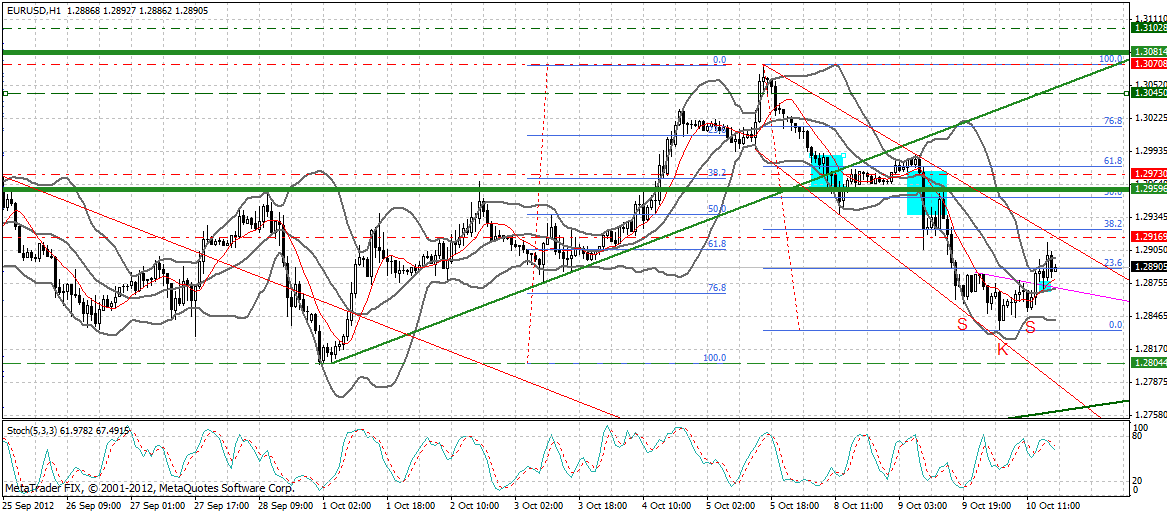Click the 1.27580 price scale value
Screen dimensions: 1167x513
[1150, 415]
